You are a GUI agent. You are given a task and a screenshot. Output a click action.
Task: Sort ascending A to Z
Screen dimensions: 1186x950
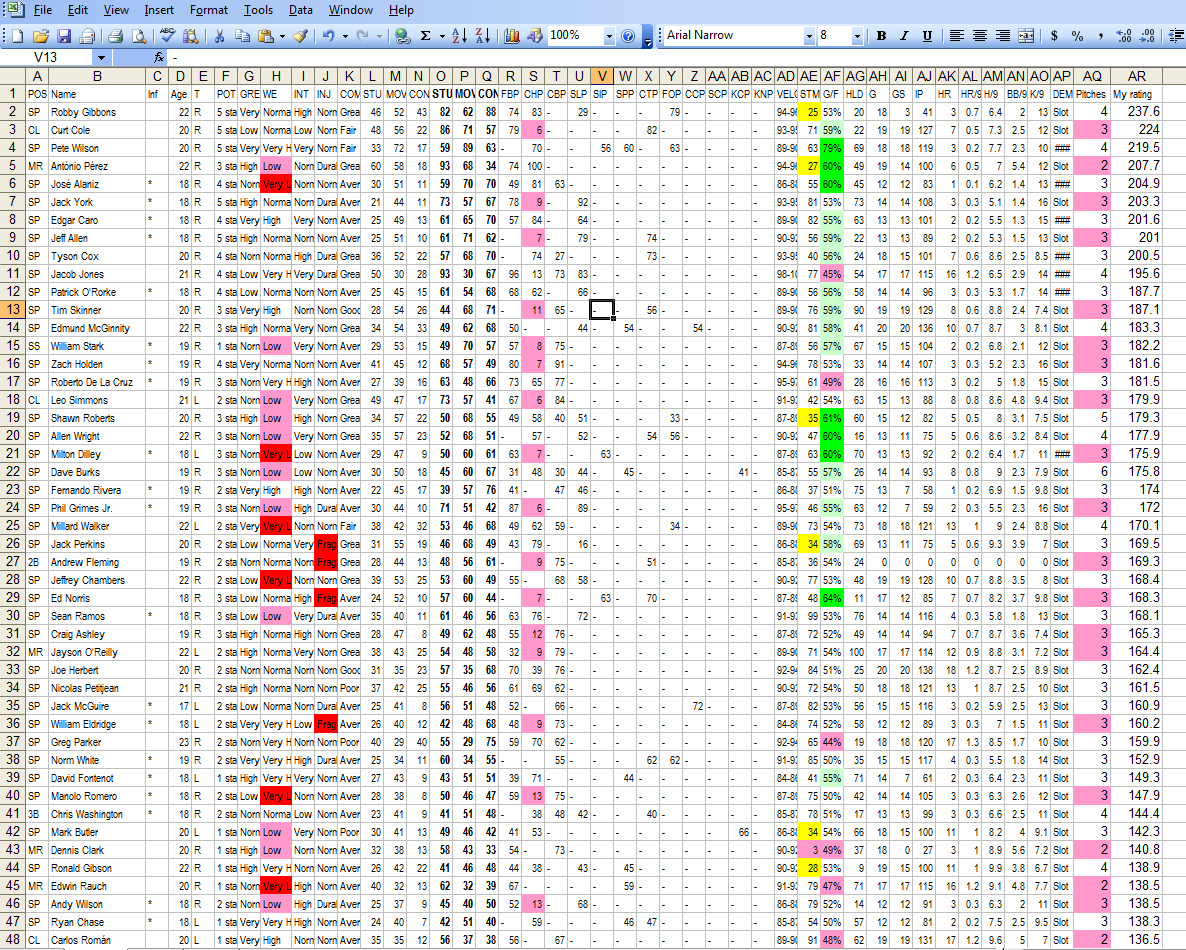tap(459, 36)
